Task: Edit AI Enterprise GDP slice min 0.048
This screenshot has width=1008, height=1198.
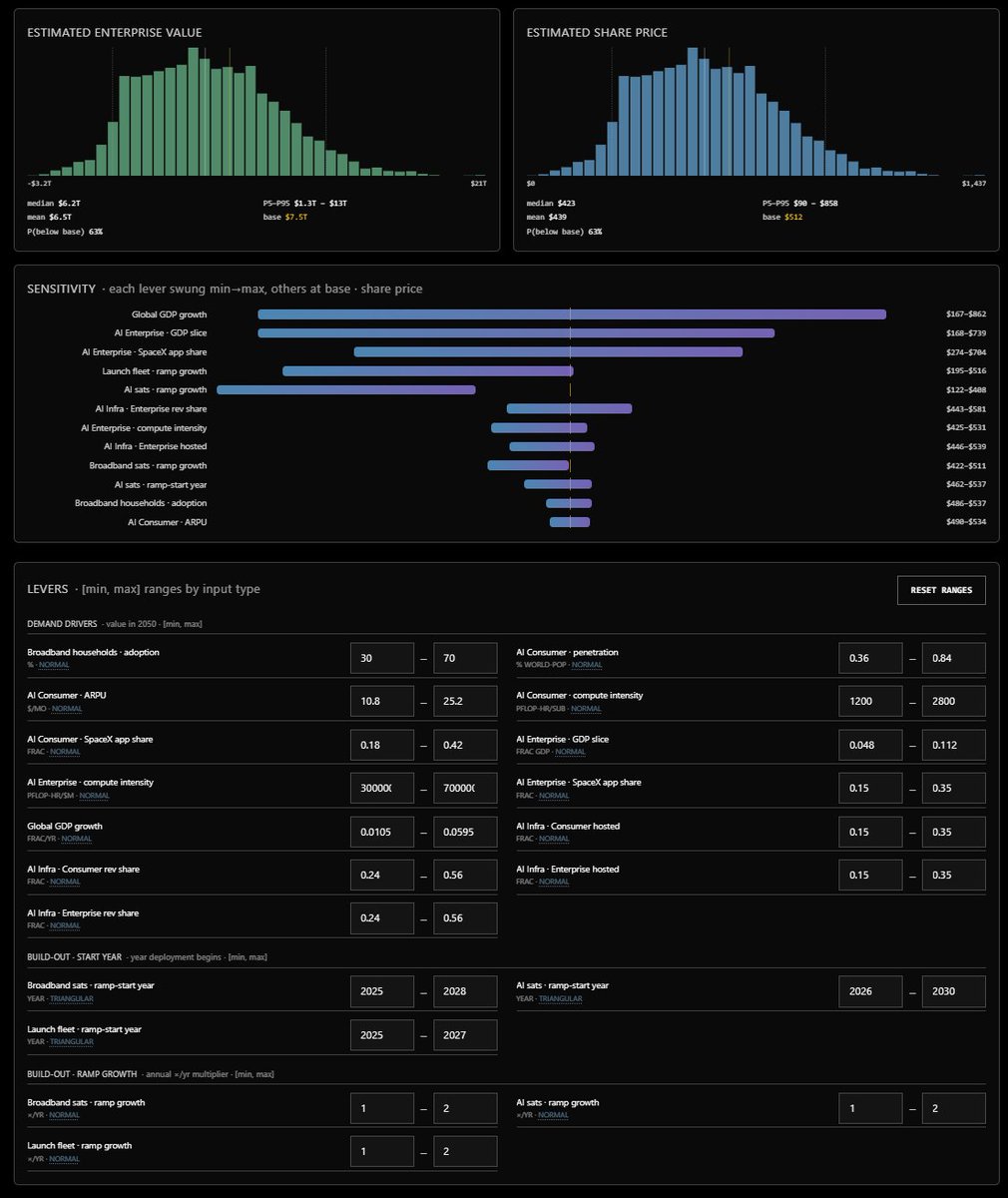Action: click(x=871, y=745)
